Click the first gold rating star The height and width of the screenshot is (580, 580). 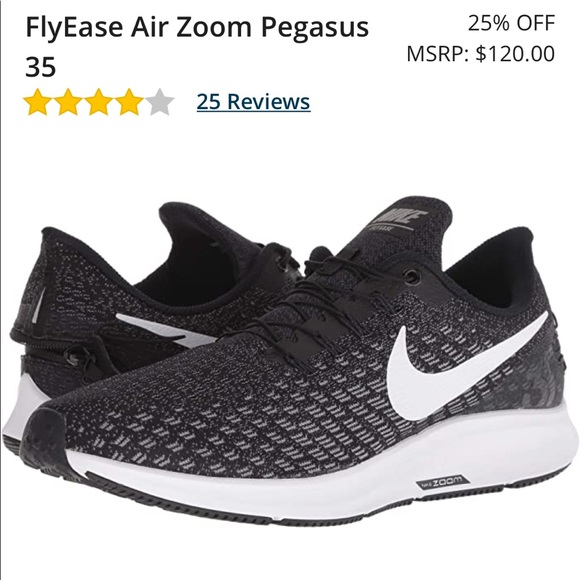pyautogui.click(x=38, y=102)
